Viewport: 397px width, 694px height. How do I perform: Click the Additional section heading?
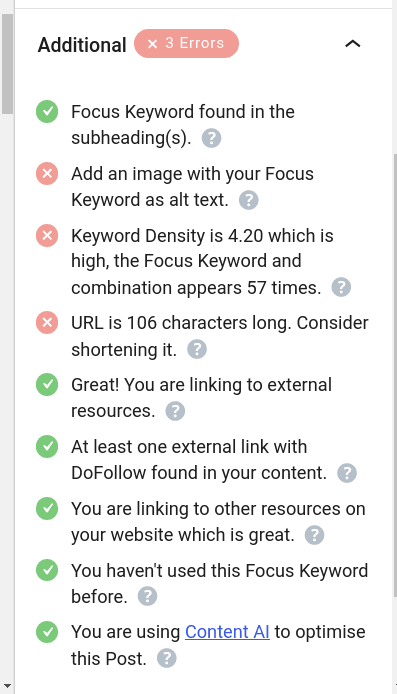[x=82, y=45]
